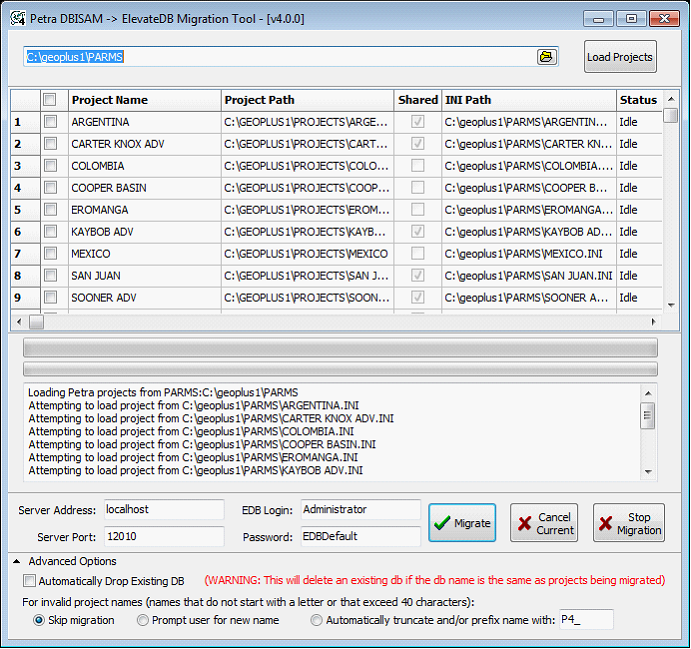Check the ARGENTINA project checkbox
691x649 pixels.
pos(50,122)
